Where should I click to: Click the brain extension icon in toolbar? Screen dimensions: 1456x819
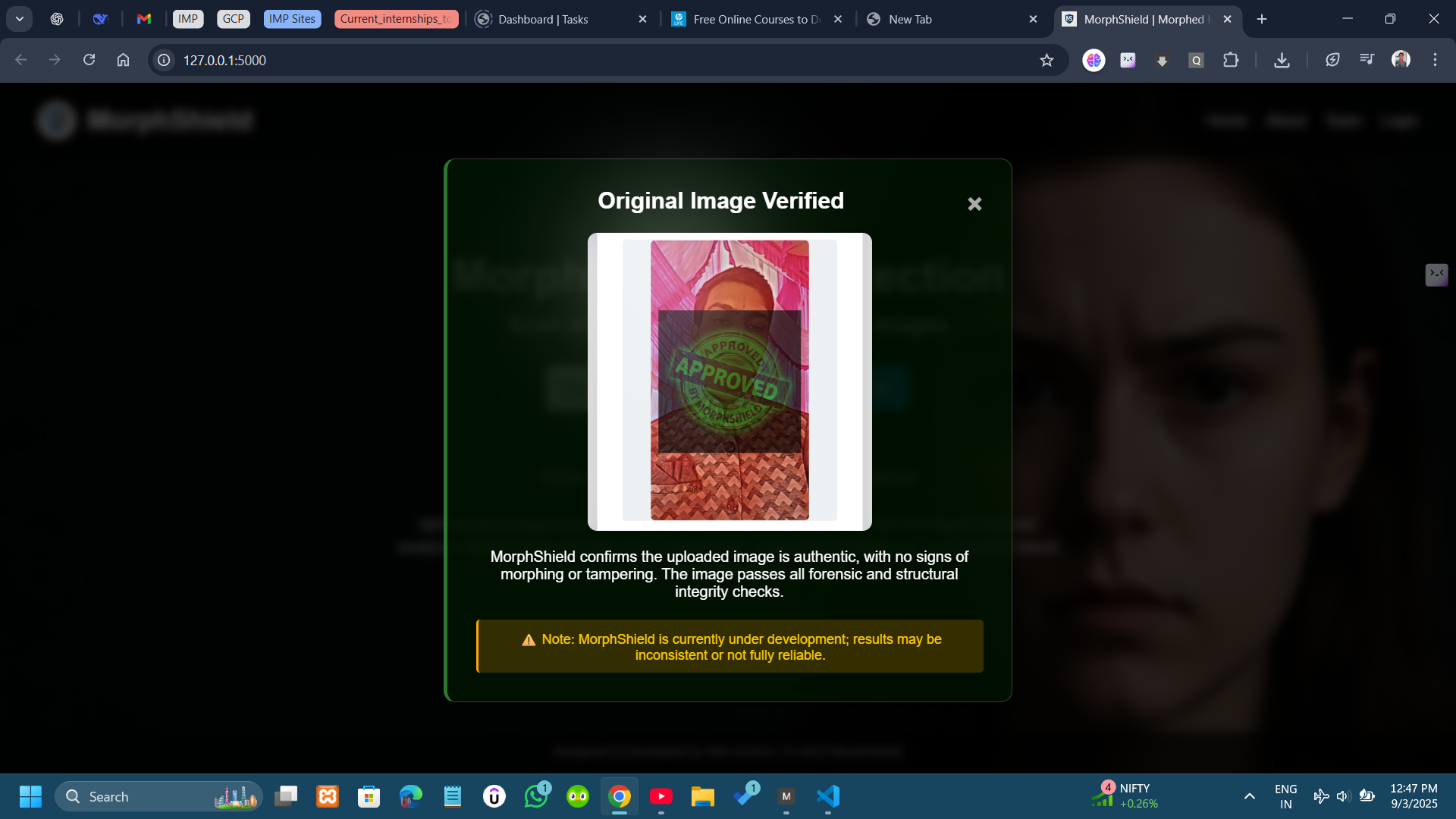click(1094, 60)
